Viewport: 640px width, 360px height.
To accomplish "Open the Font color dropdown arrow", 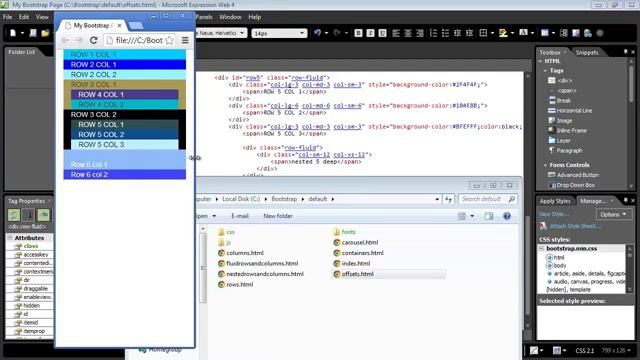I will [532, 33].
